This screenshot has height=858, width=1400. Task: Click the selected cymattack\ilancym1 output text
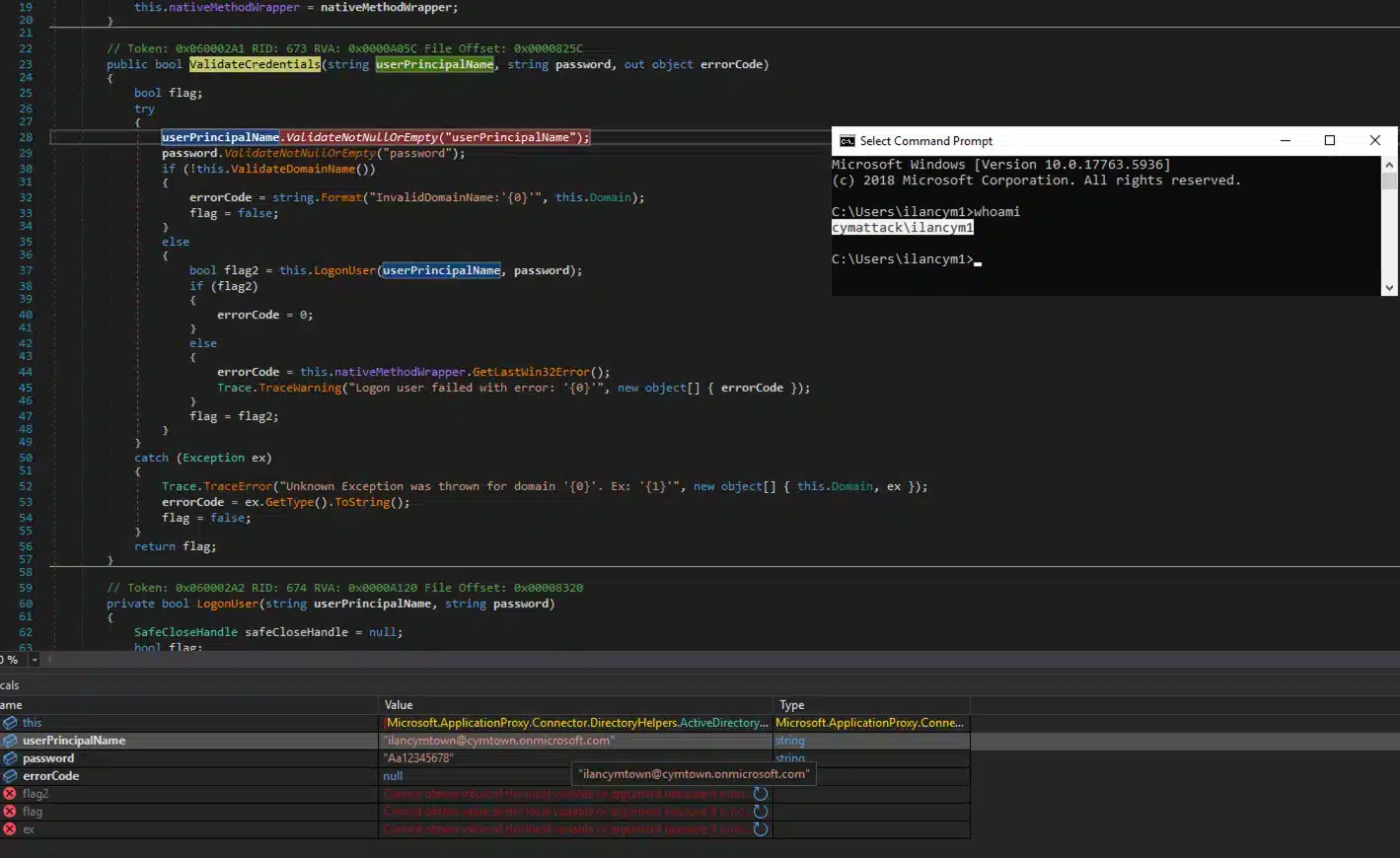tap(903, 228)
